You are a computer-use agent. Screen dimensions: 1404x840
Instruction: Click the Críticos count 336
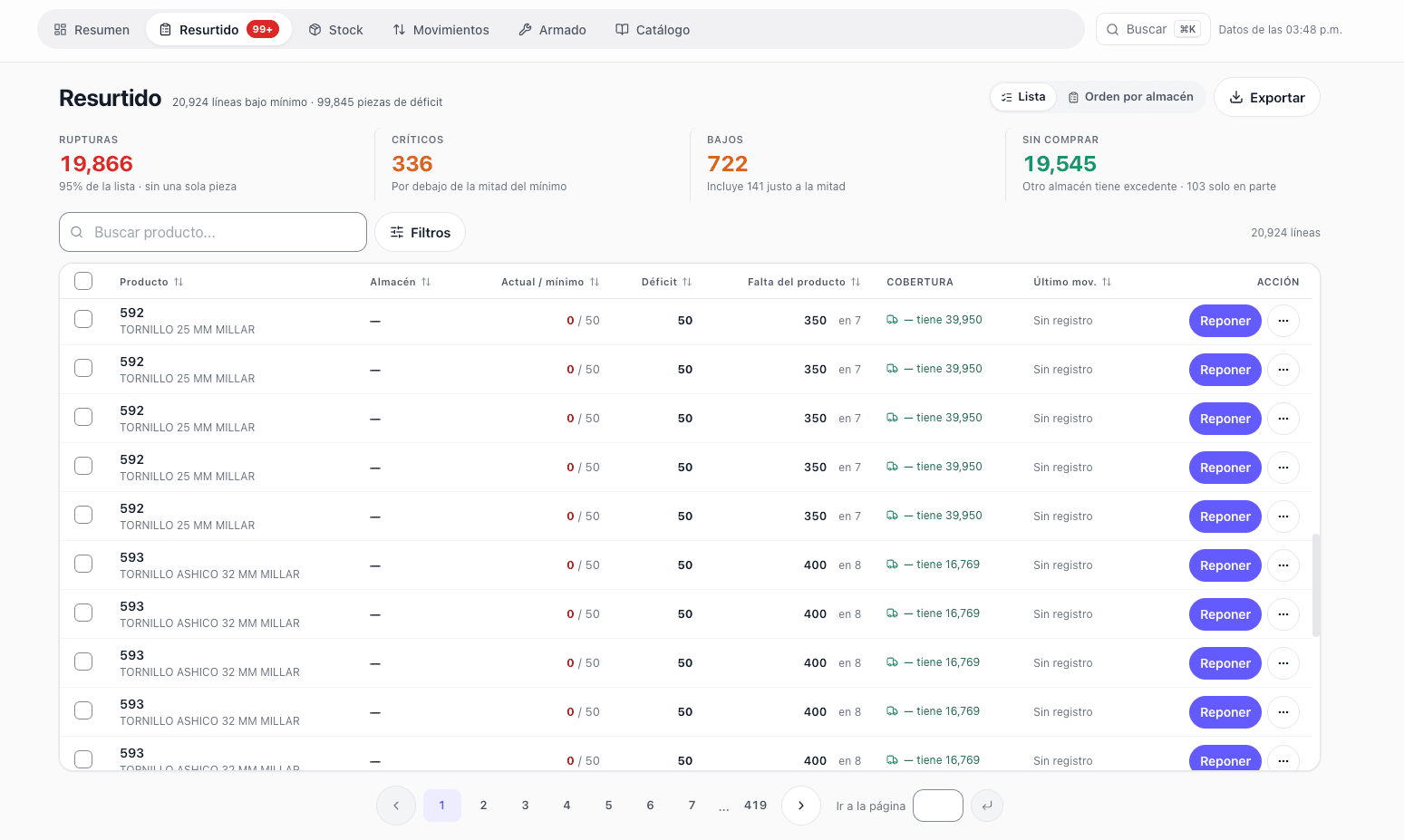pyautogui.click(x=412, y=164)
